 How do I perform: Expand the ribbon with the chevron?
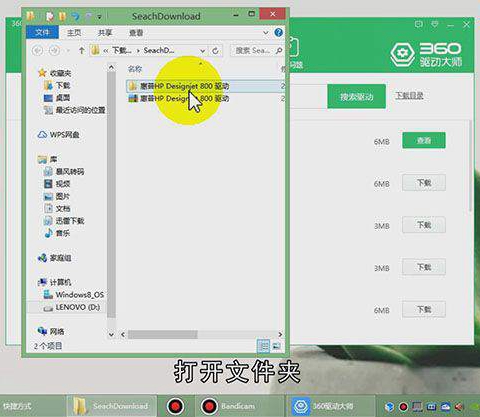(x=266, y=33)
